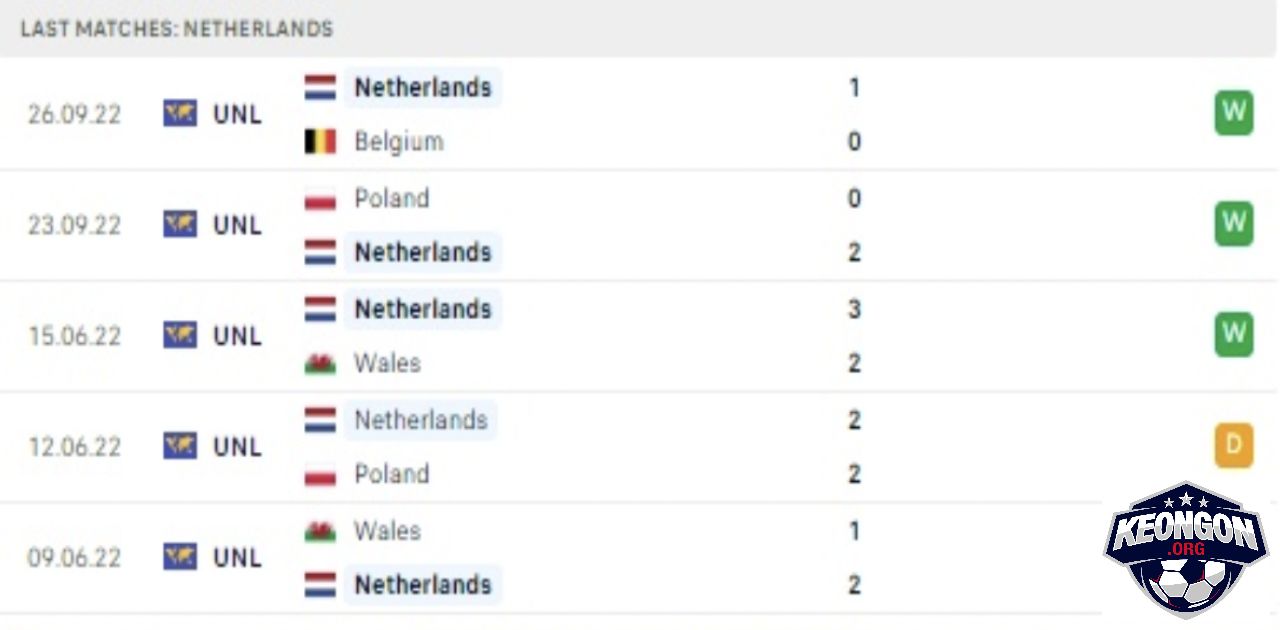Click the UNL league icon for 12.06.22

tap(180, 446)
